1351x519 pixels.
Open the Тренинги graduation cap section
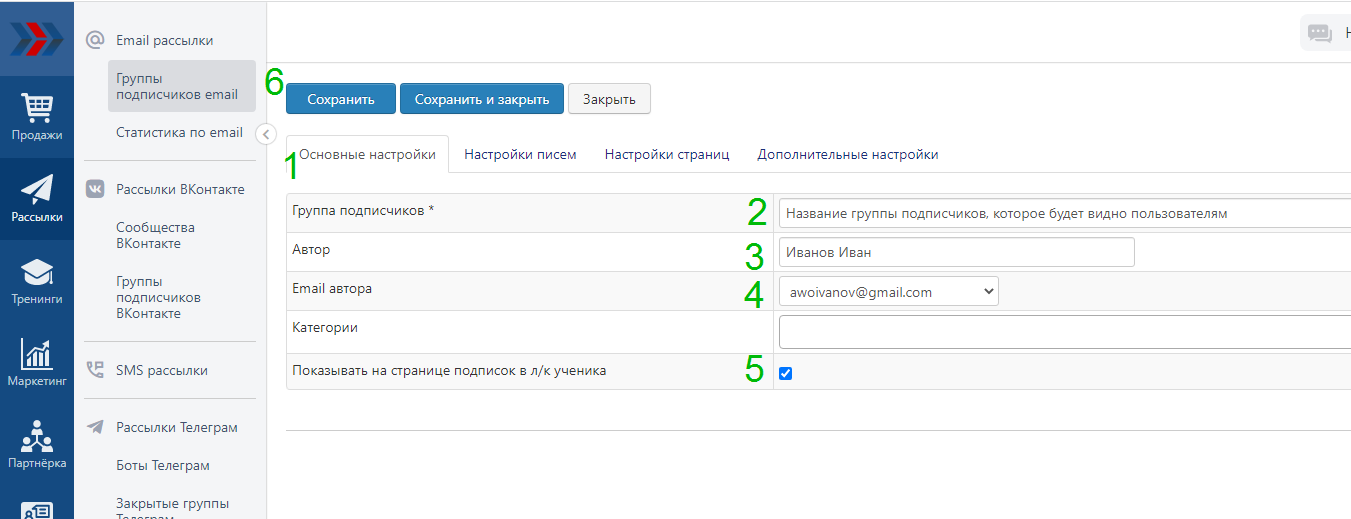(x=37, y=281)
